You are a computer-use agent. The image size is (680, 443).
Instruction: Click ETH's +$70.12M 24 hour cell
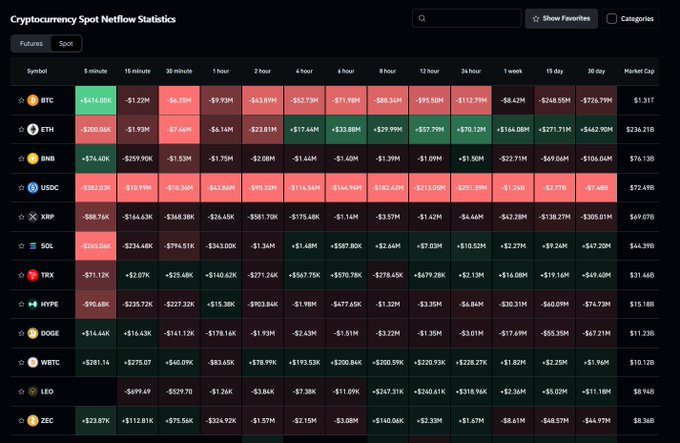click(471, 129)
